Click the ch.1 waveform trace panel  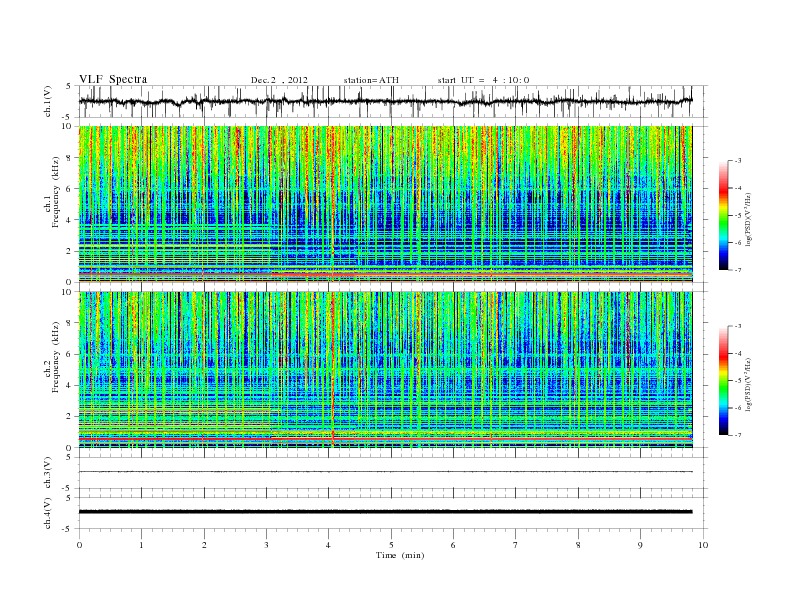(392, 101)
